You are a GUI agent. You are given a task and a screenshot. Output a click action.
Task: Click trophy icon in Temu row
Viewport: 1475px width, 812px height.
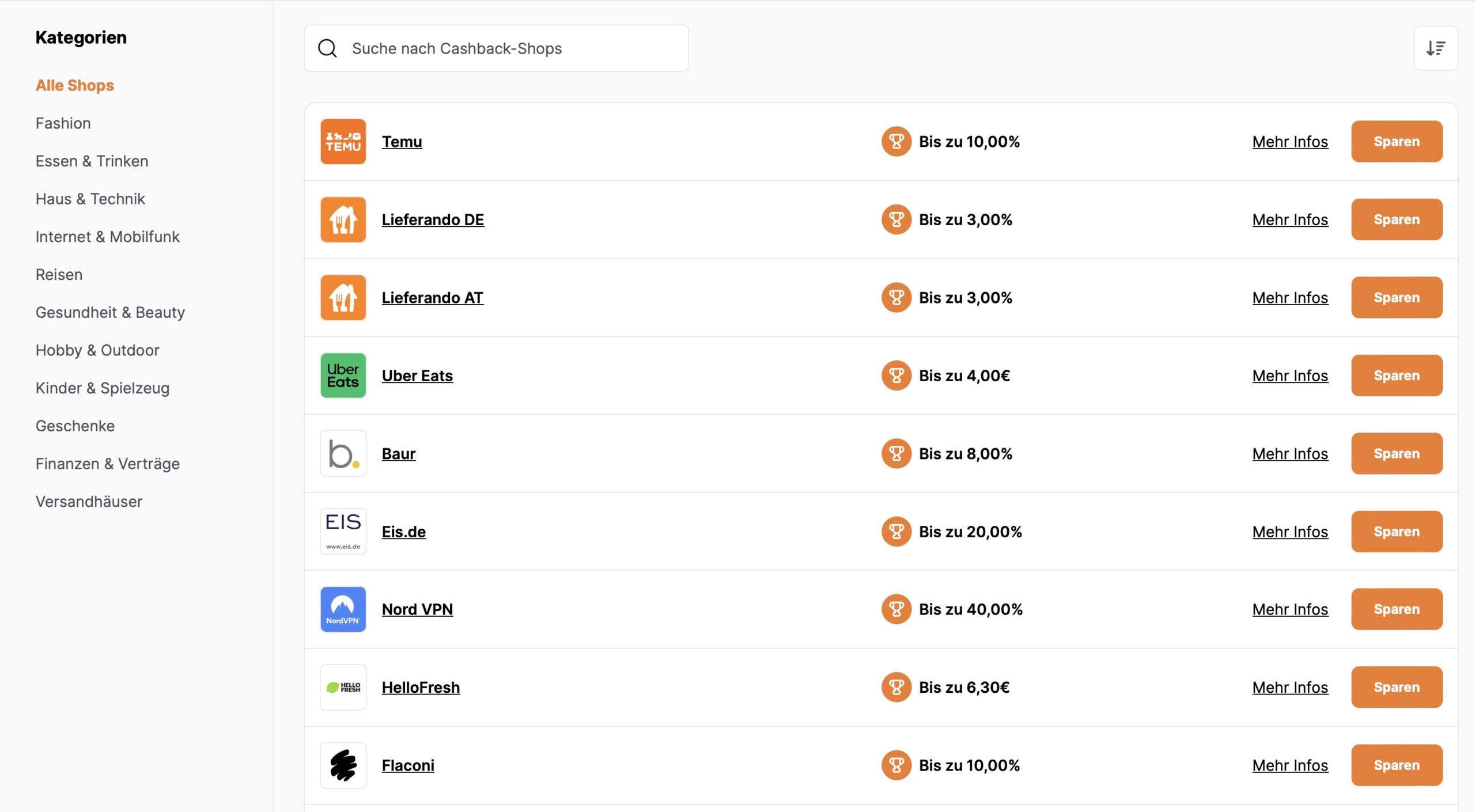(896, 142)
